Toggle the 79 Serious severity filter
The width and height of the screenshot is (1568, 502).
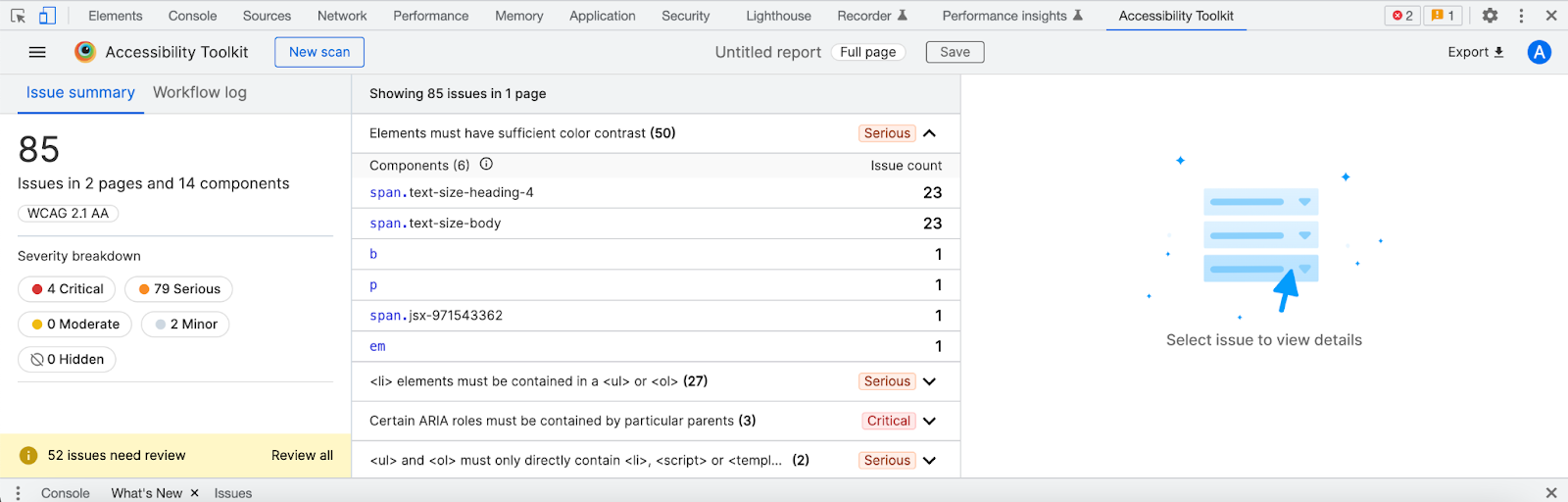coord(178,289)
